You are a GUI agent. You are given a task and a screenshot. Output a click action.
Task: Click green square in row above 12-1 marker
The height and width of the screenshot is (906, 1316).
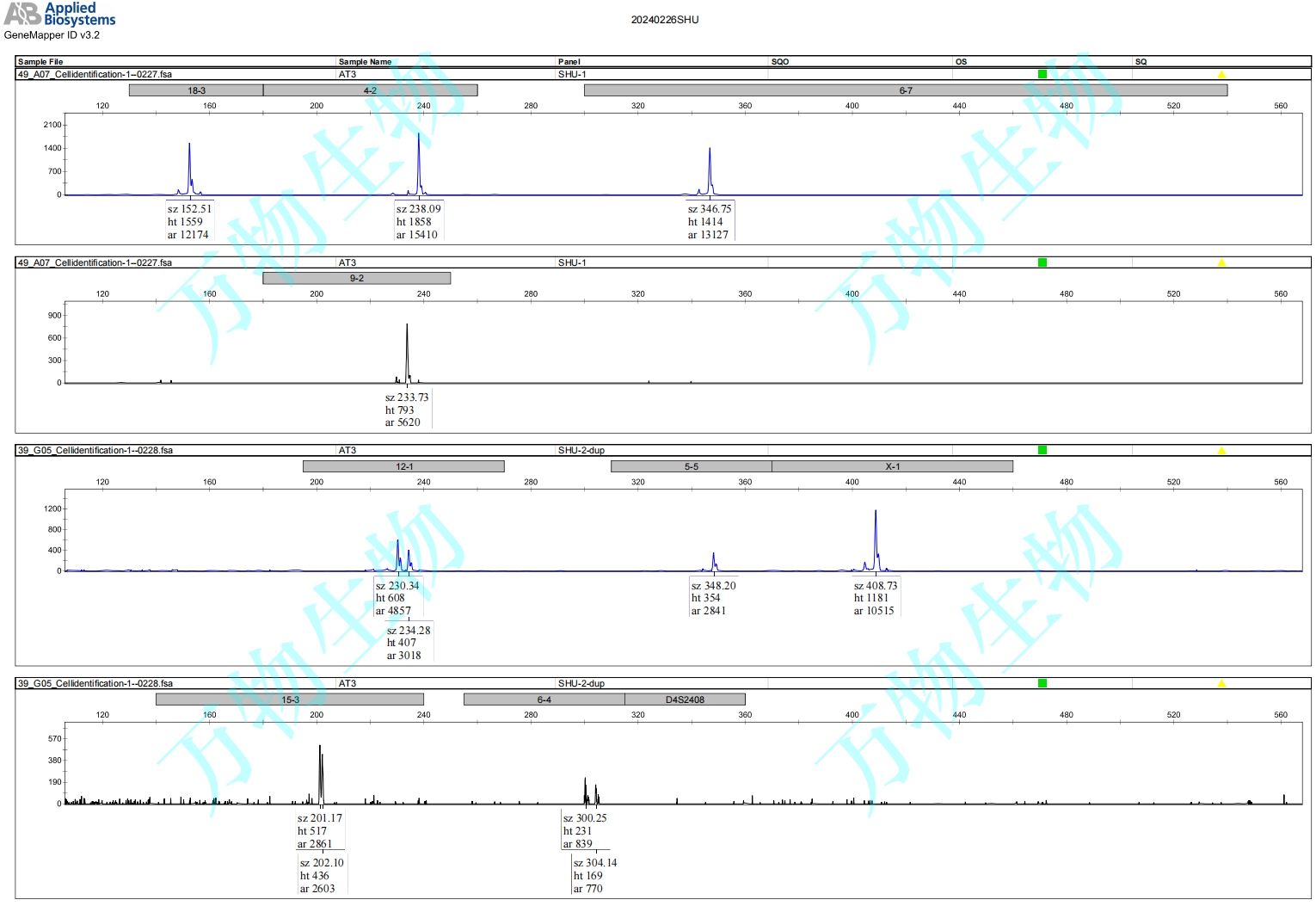[x=1042, y=450]
